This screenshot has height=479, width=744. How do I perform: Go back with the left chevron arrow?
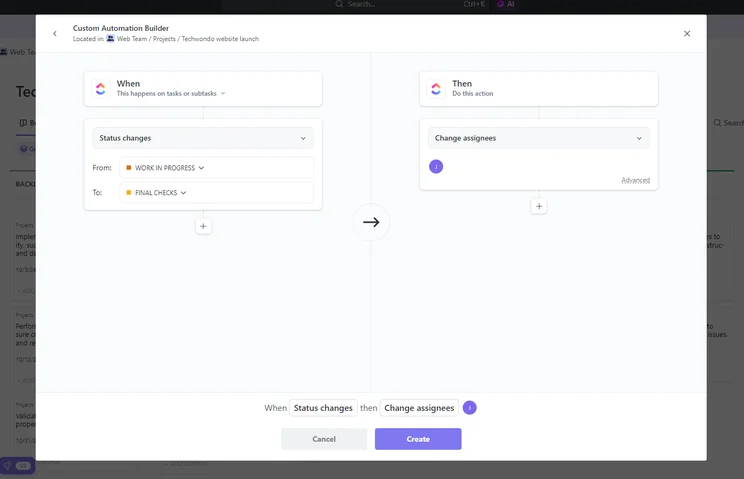tap(55, 34)
